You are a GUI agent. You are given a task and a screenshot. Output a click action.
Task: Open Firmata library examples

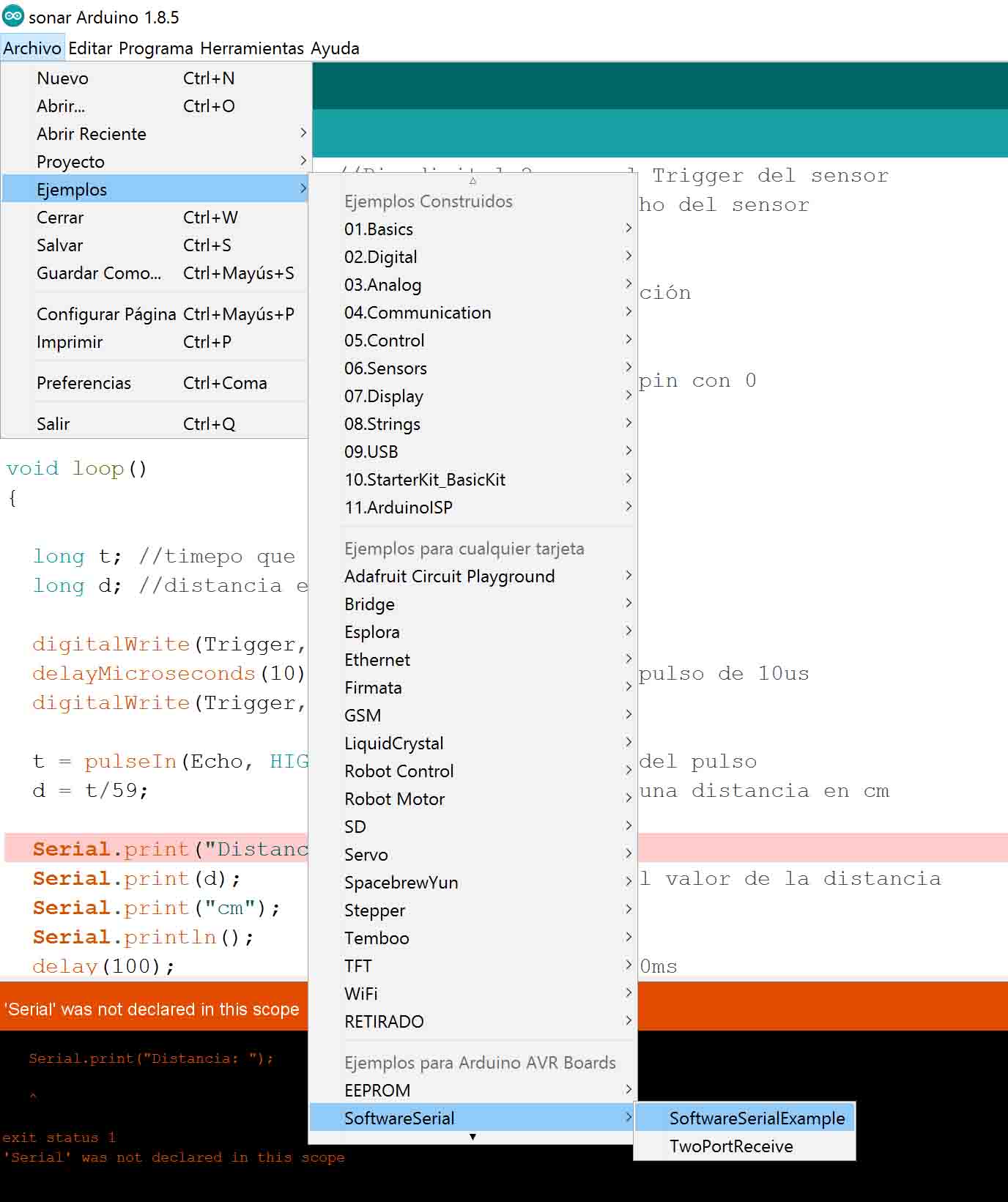pos(472,688)
